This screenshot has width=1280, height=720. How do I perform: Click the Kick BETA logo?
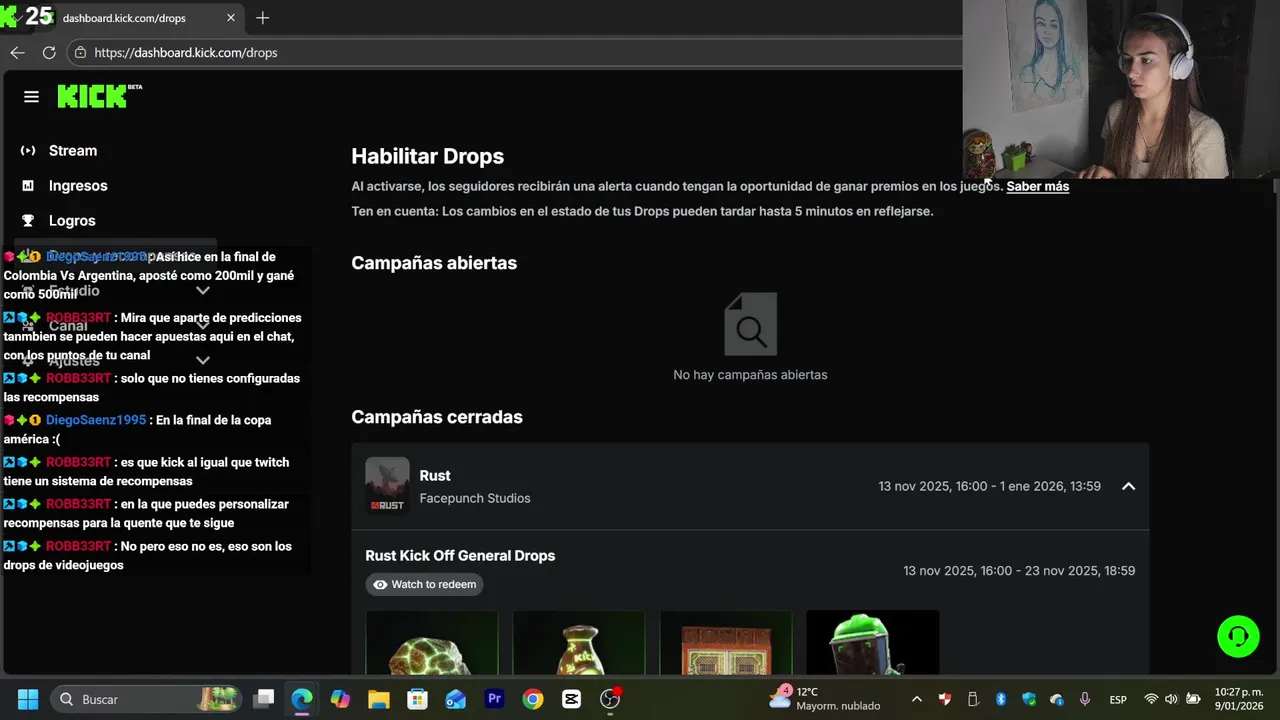pyautogui.click(x=99, y=96)
